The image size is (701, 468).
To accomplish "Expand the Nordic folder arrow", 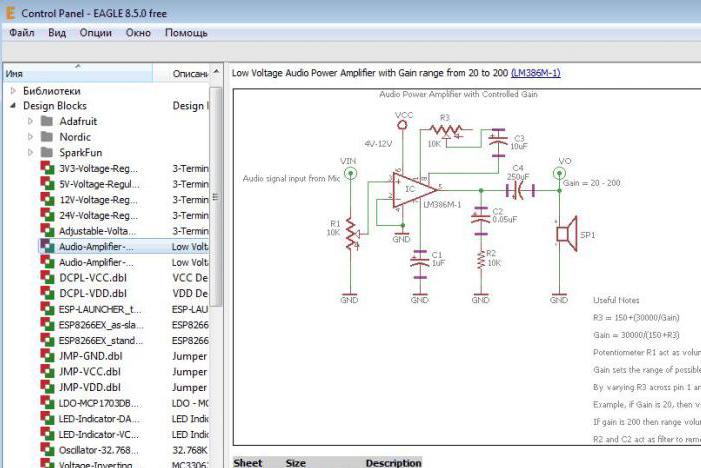I will [x=30, y=137].
